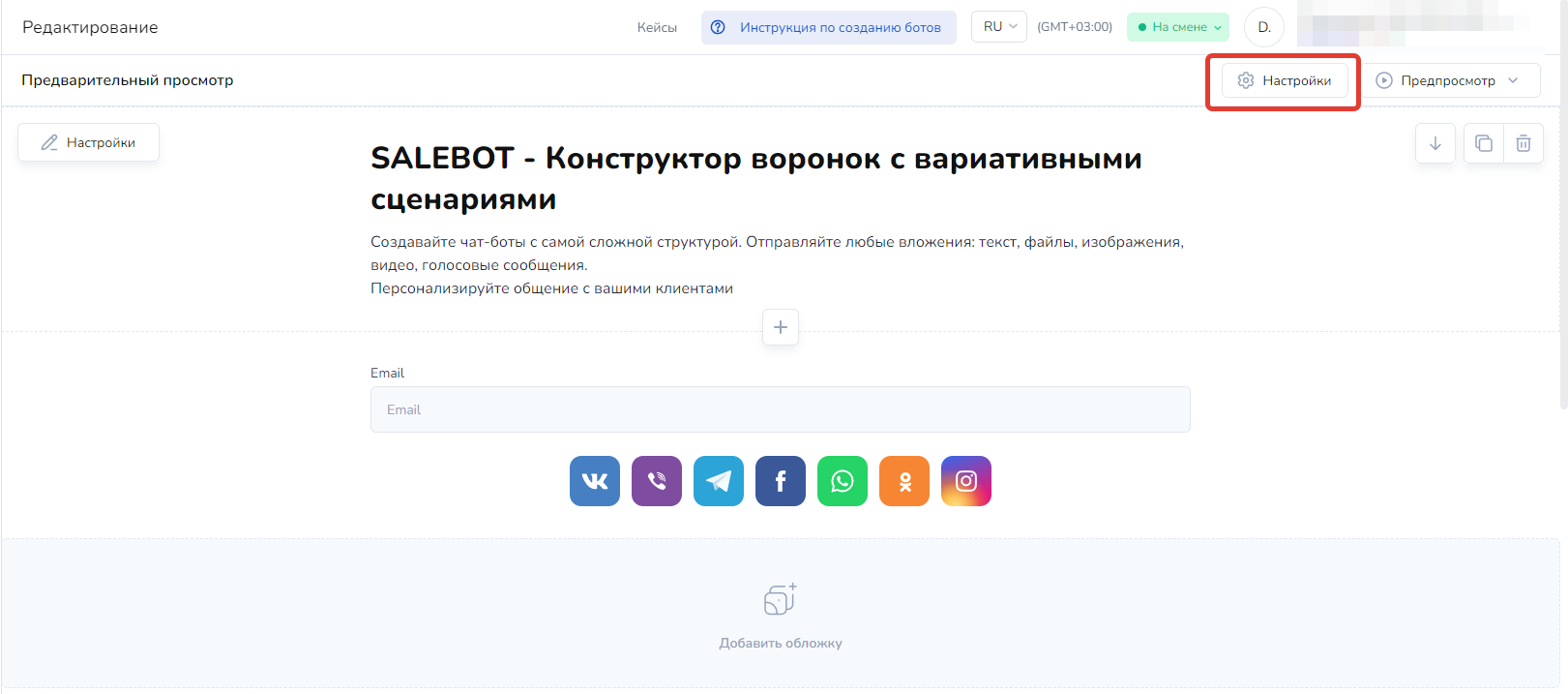Click the Odnoklassniki icon

[903, 481]
